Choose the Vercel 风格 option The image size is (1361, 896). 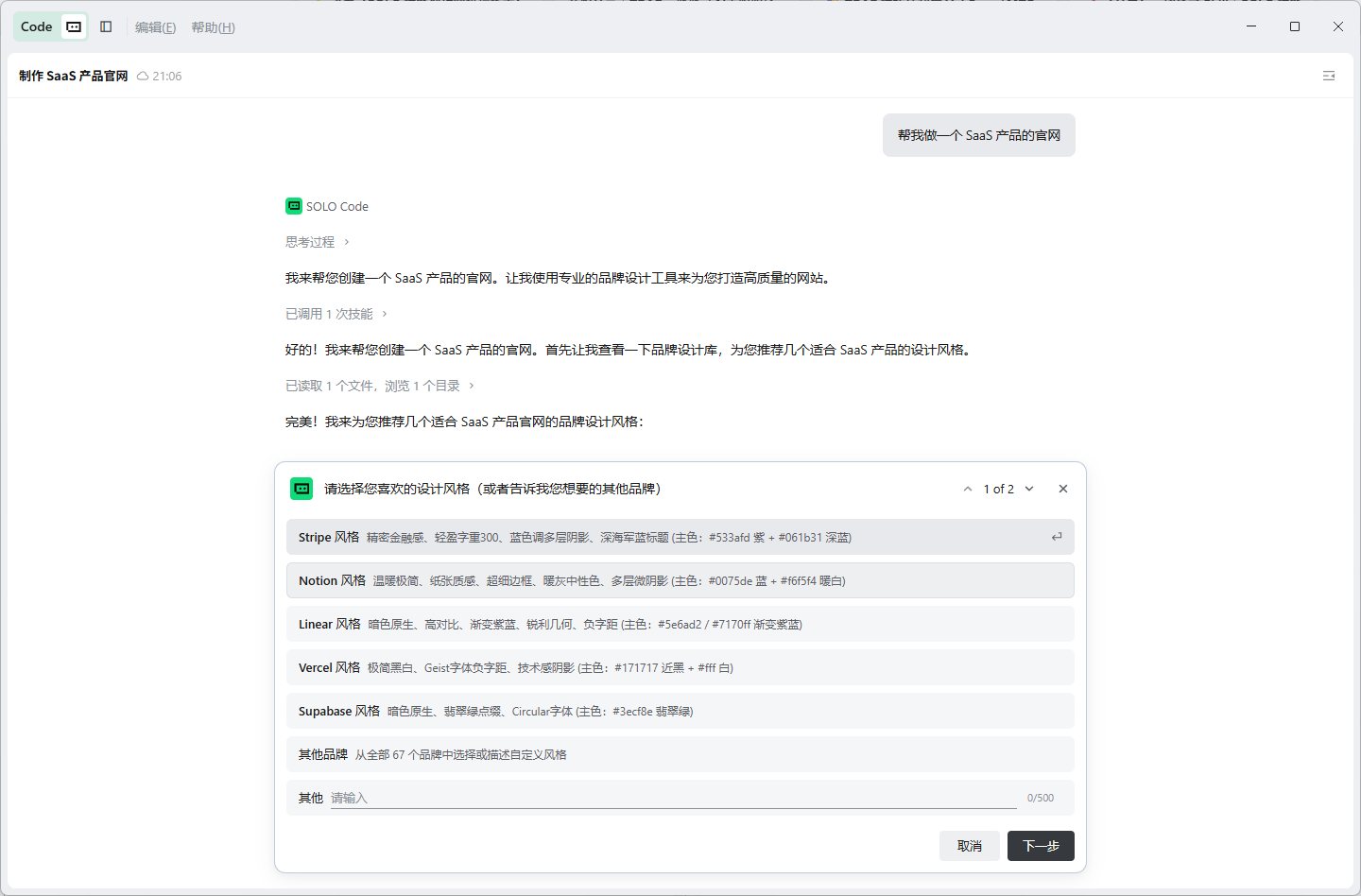(x=680, y=667)
